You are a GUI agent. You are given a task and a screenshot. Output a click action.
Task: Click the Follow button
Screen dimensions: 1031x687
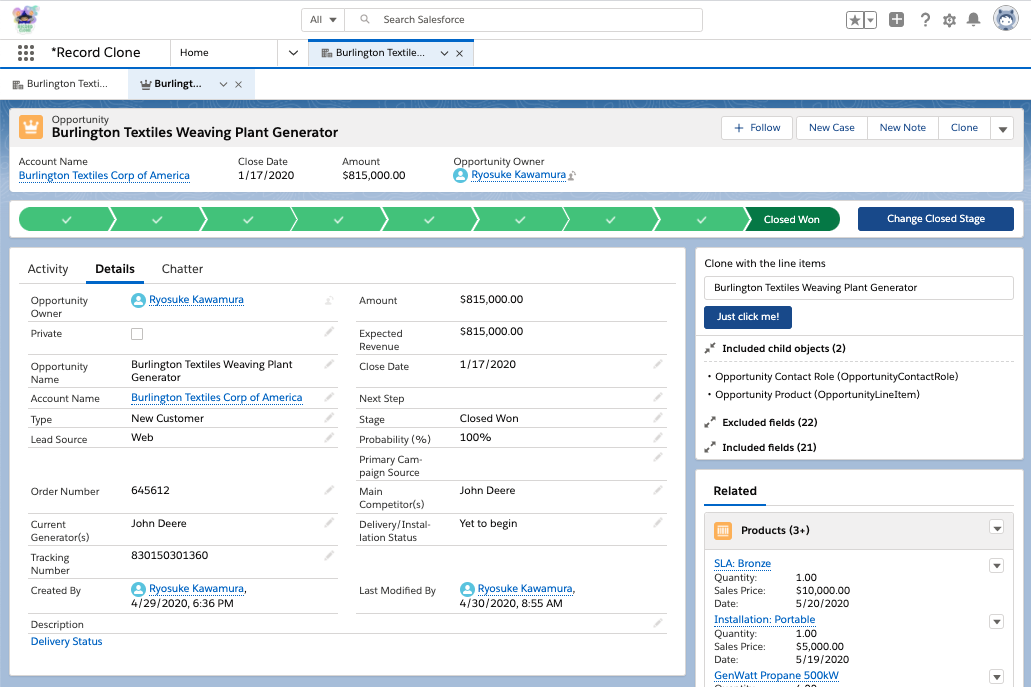coord(757,128)
